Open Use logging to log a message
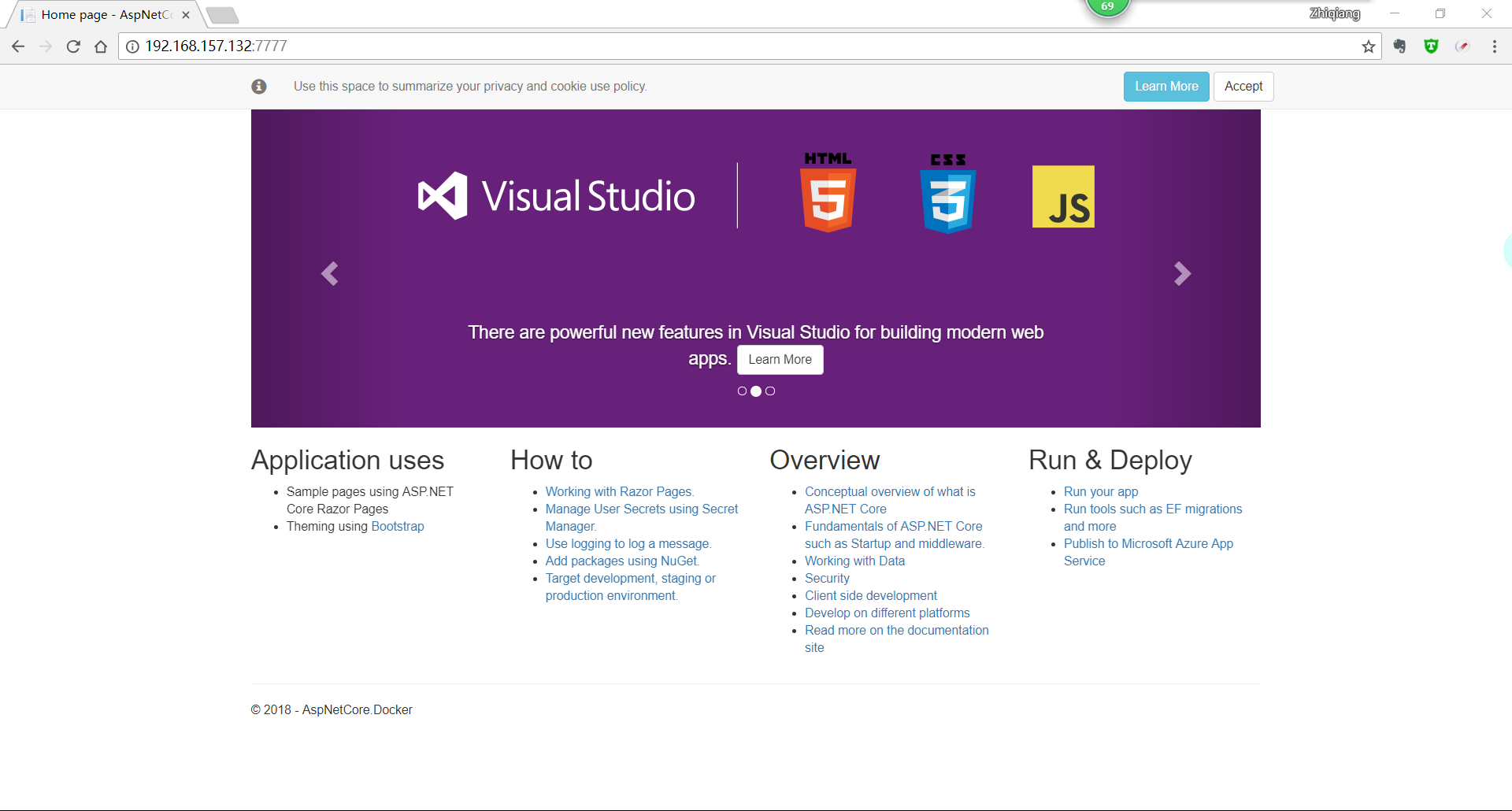 coord(627,544)
